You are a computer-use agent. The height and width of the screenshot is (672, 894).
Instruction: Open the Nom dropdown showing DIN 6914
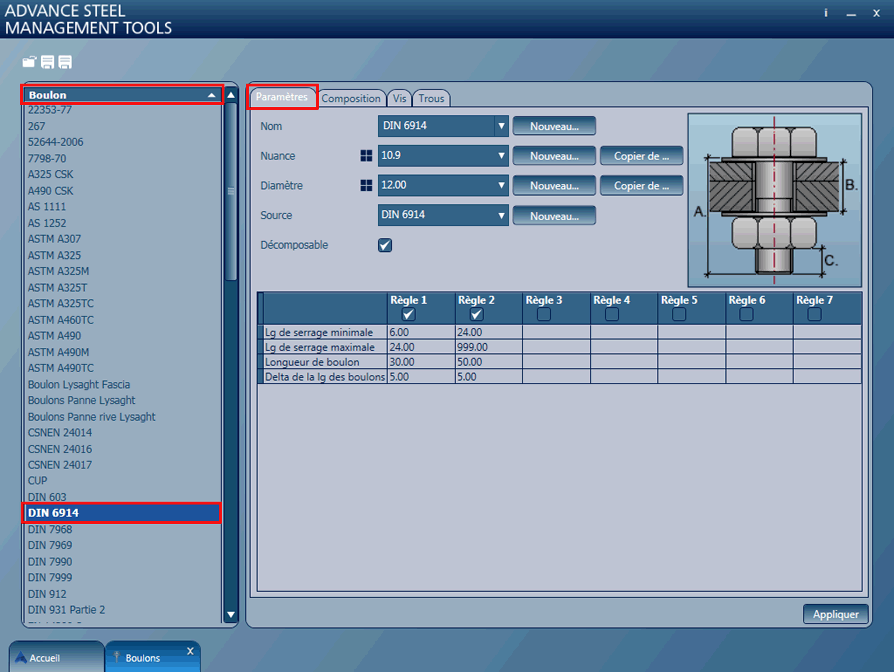tap(443, 126)
